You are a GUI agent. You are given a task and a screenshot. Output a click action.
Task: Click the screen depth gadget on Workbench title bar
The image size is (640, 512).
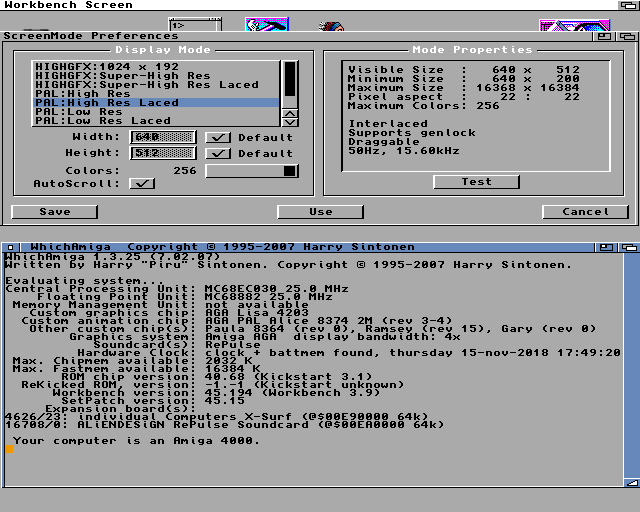[x=627, y=5]
